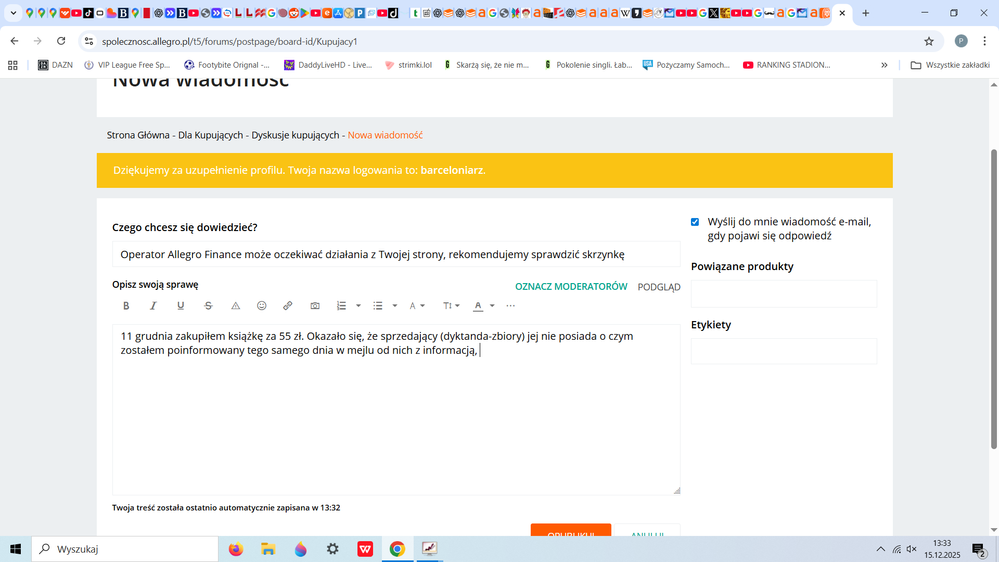This screenshot has height=562, width=999.
Task: Show hidden system tray icons
Action: click(x=880, y=549)
